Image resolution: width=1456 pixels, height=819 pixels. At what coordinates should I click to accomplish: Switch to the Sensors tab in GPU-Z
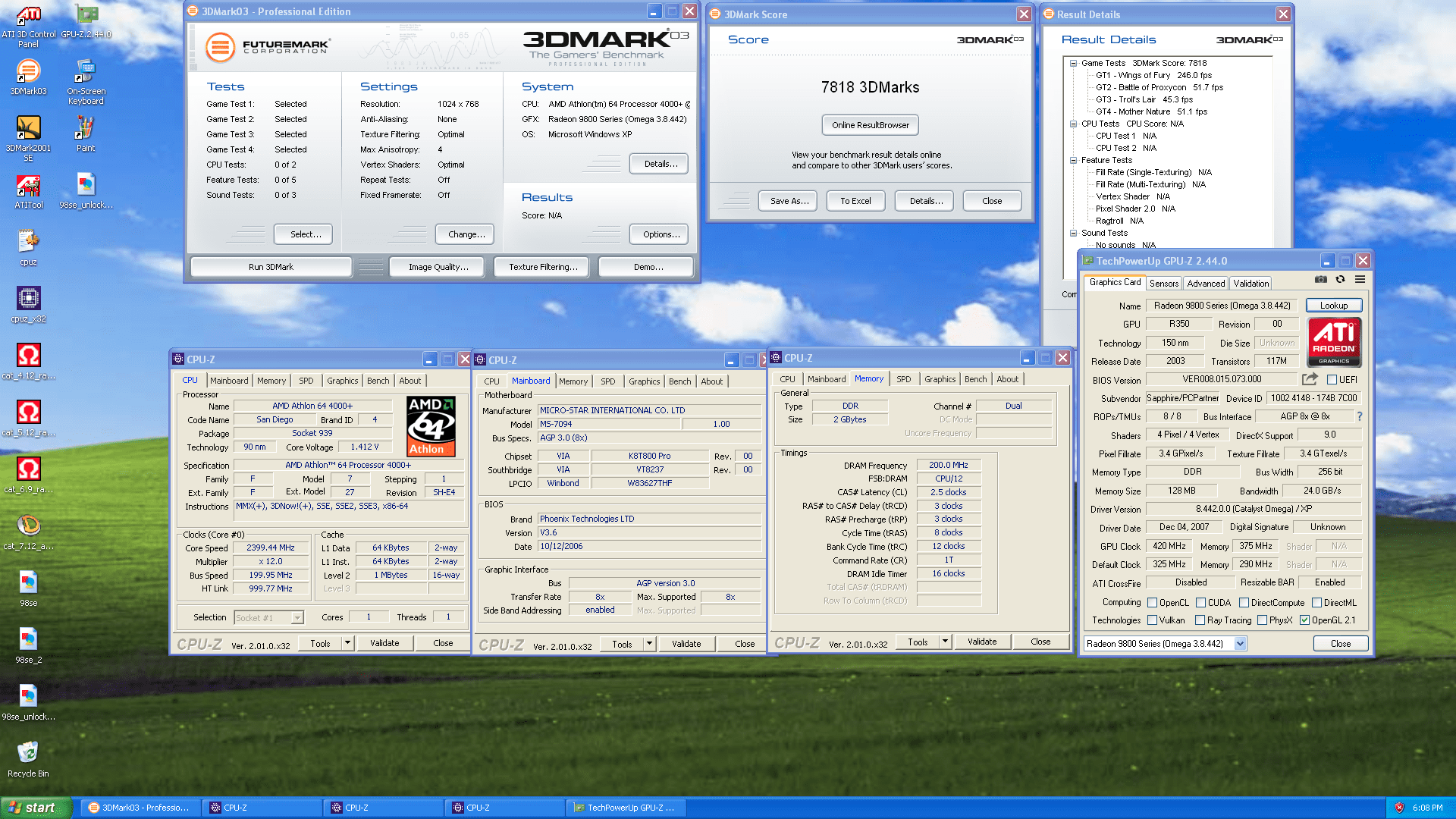[1164, 284]
